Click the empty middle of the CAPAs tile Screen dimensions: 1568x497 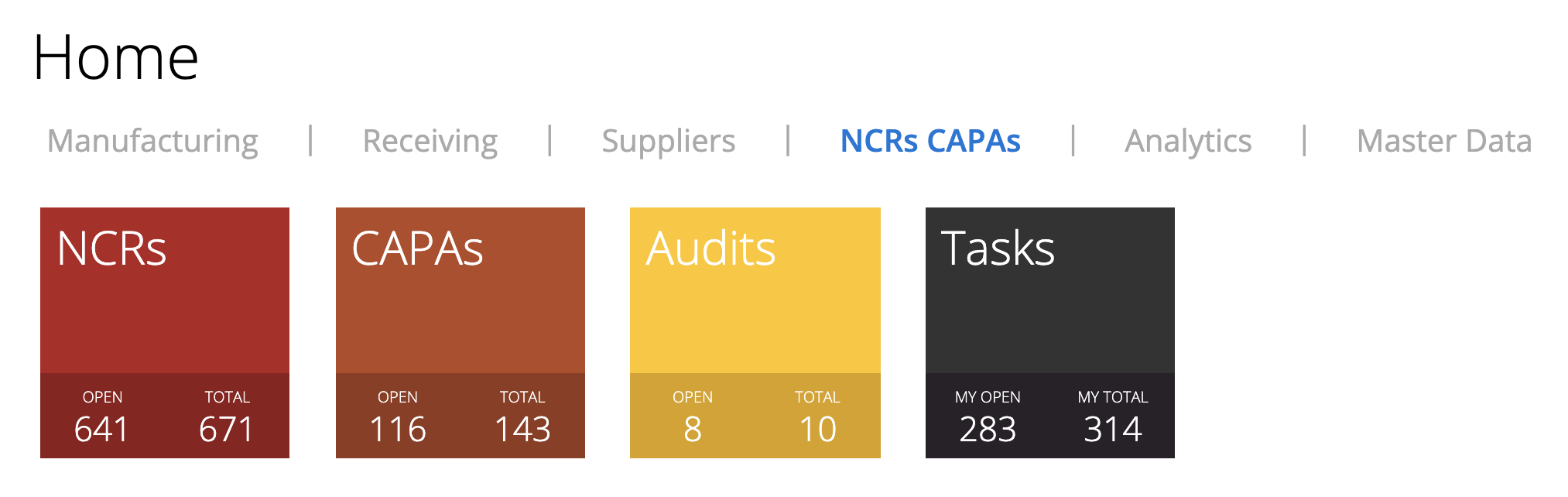click(460, 321)
